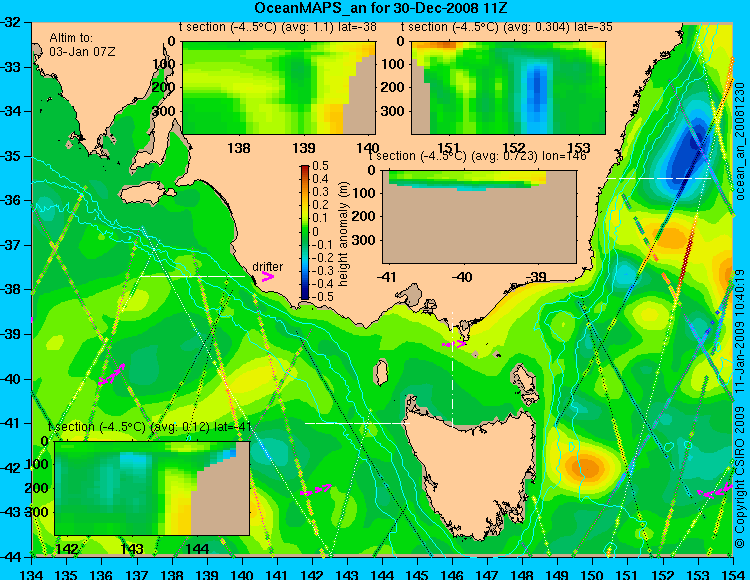The height and width of the screenshot is (580, 750).
Task: Click the '© Copyright CSIRO 2009' text
Action: (x=740, y=477)
